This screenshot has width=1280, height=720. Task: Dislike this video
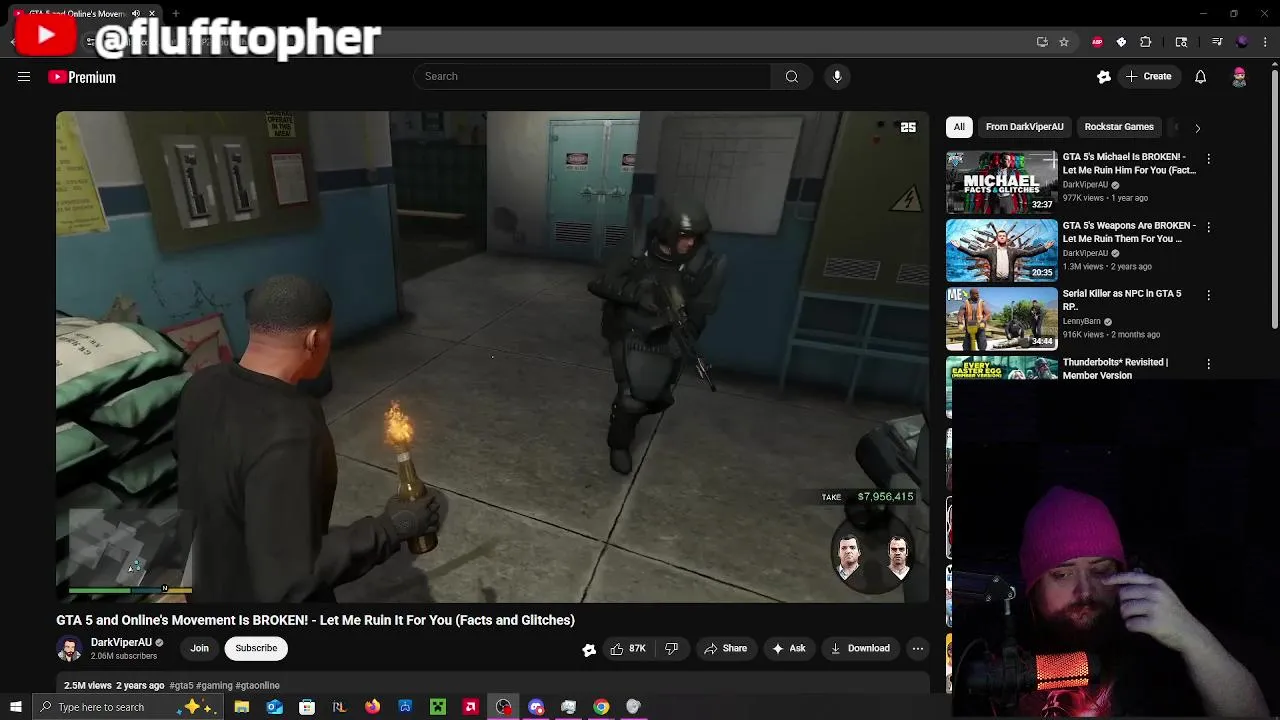point(672,648)
